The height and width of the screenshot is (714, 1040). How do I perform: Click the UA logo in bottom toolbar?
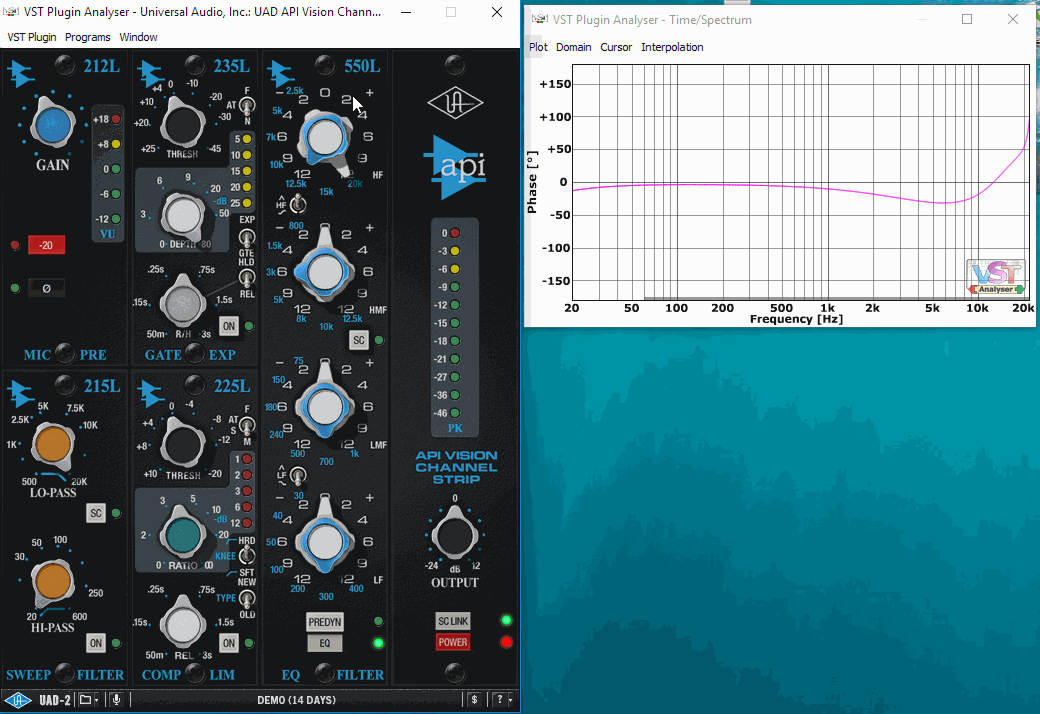18,700
